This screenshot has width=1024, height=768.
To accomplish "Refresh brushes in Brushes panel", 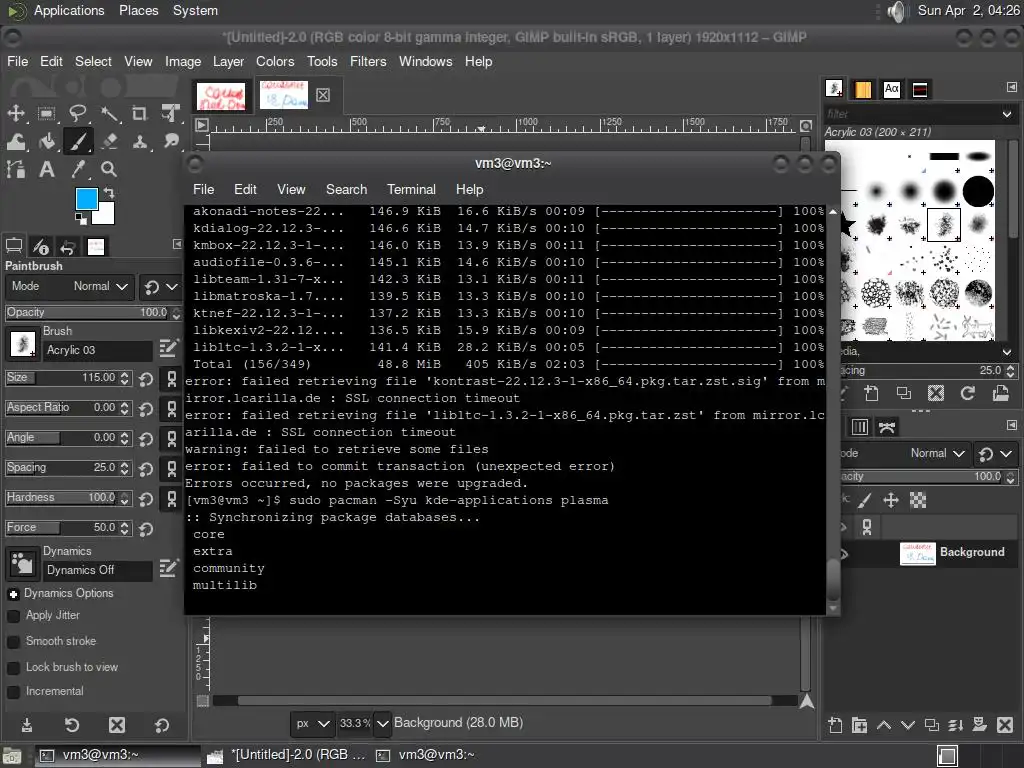I will pos(968,393).
